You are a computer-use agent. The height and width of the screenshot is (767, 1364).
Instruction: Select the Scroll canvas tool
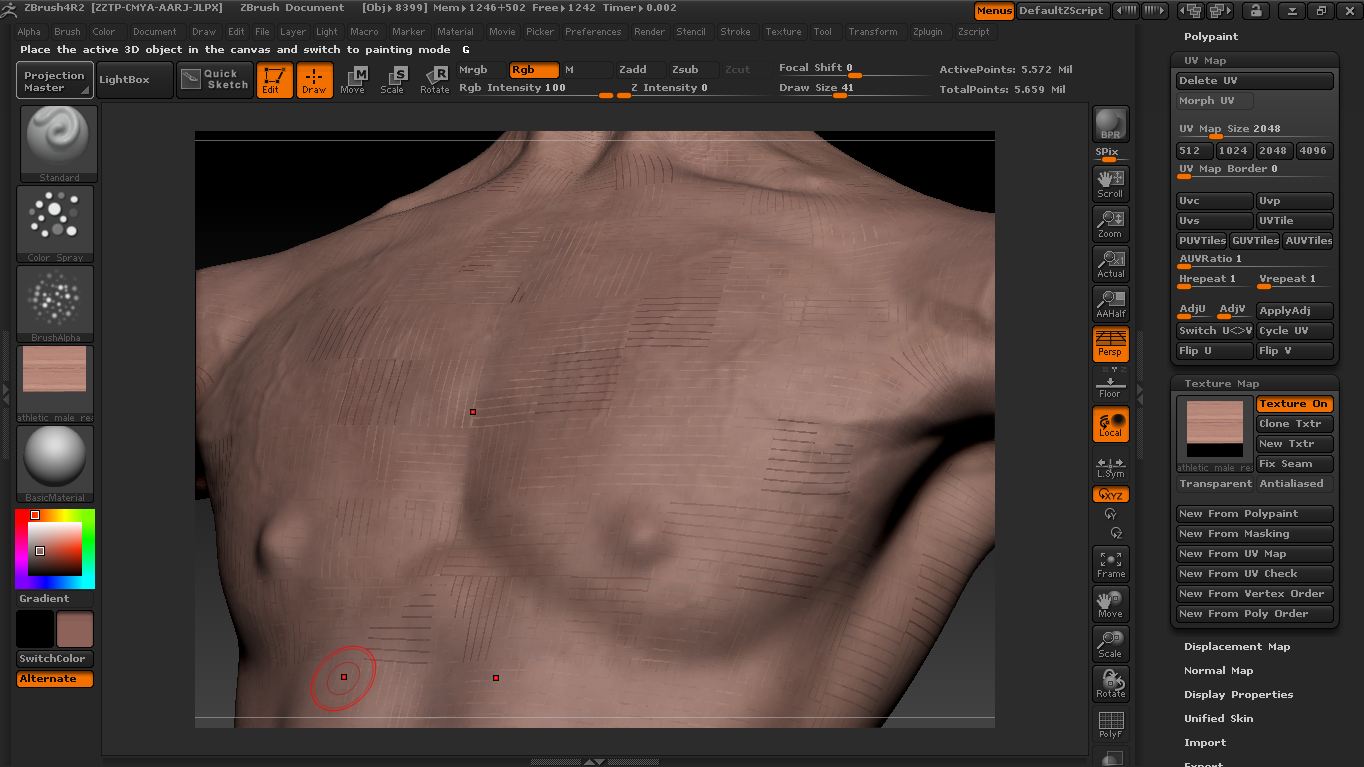point(1110,183)
